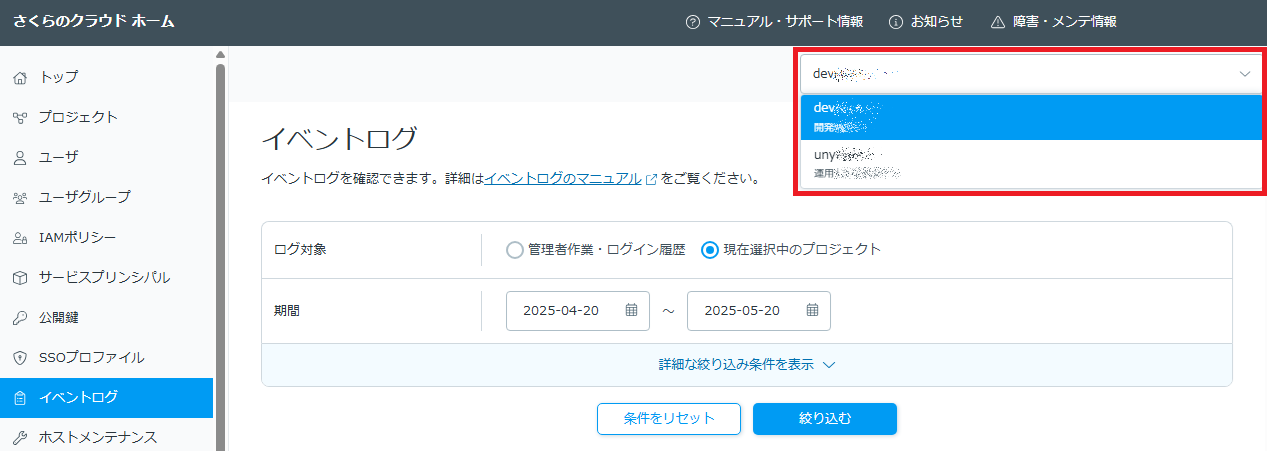The image size is (1267, 451).
Task: Collapse the project selector dropdown arrow
Action: click(1244, 74)
